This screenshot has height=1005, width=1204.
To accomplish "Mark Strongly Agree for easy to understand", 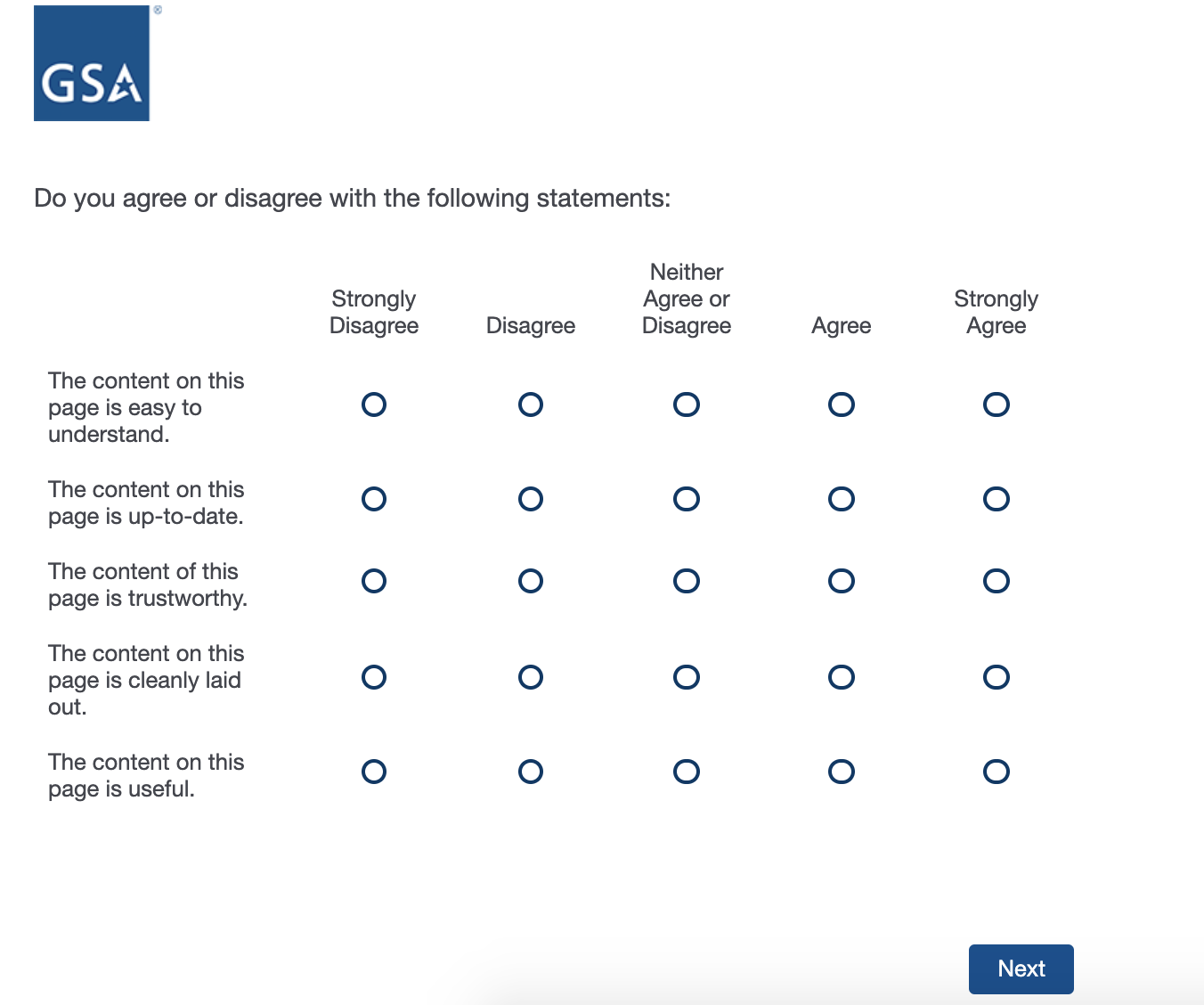I will coord(997,404).
